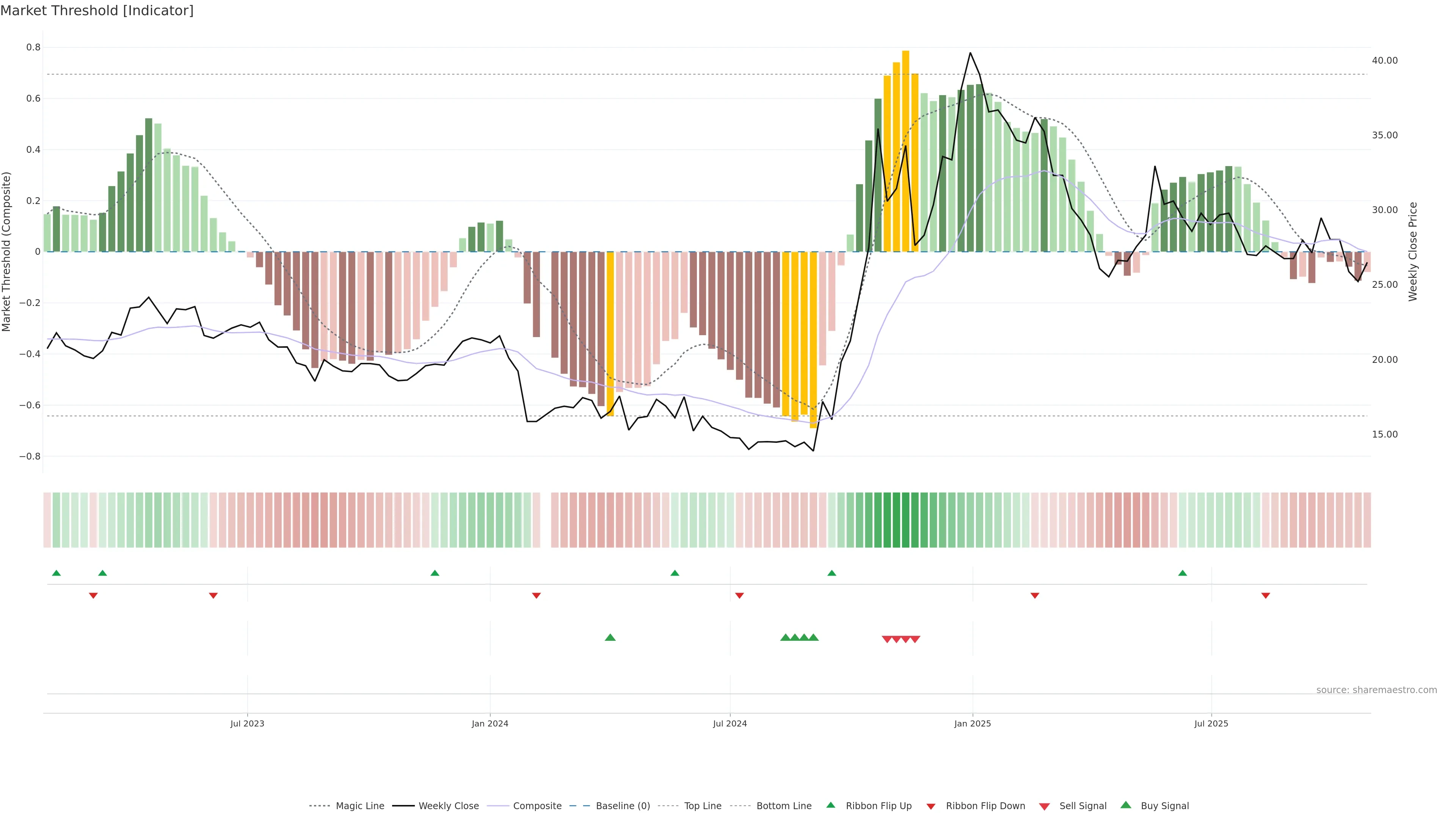Toggle Top Line legend entry
1456x819 pixels.
click(703, 806)
